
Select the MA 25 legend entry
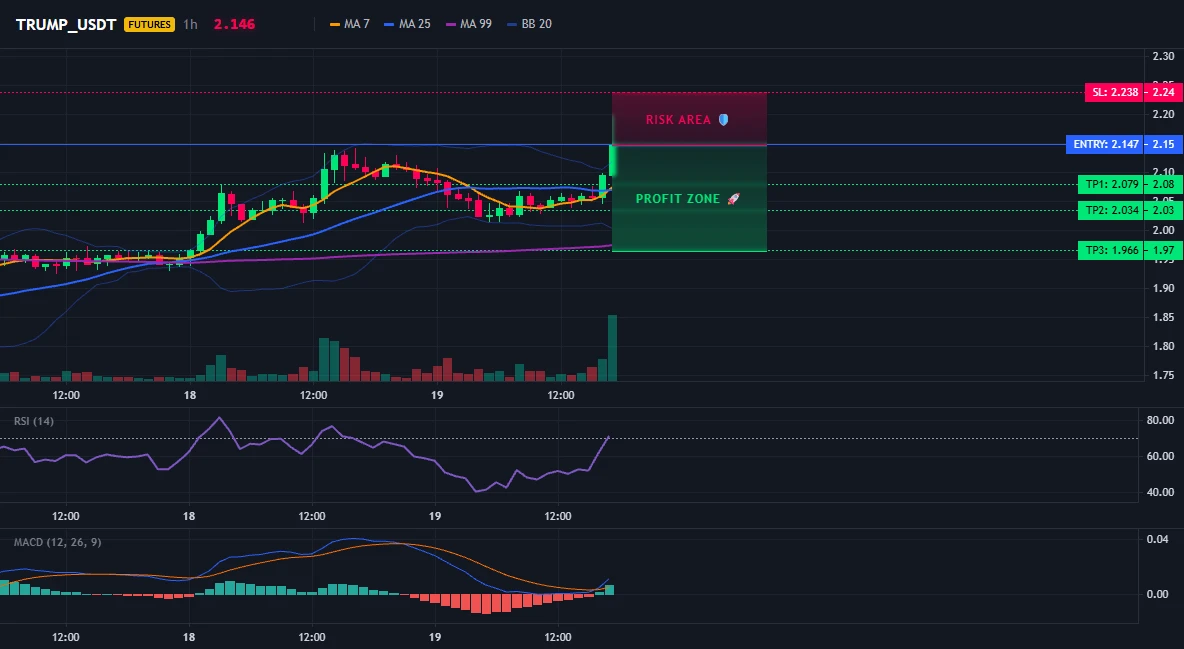407,24
